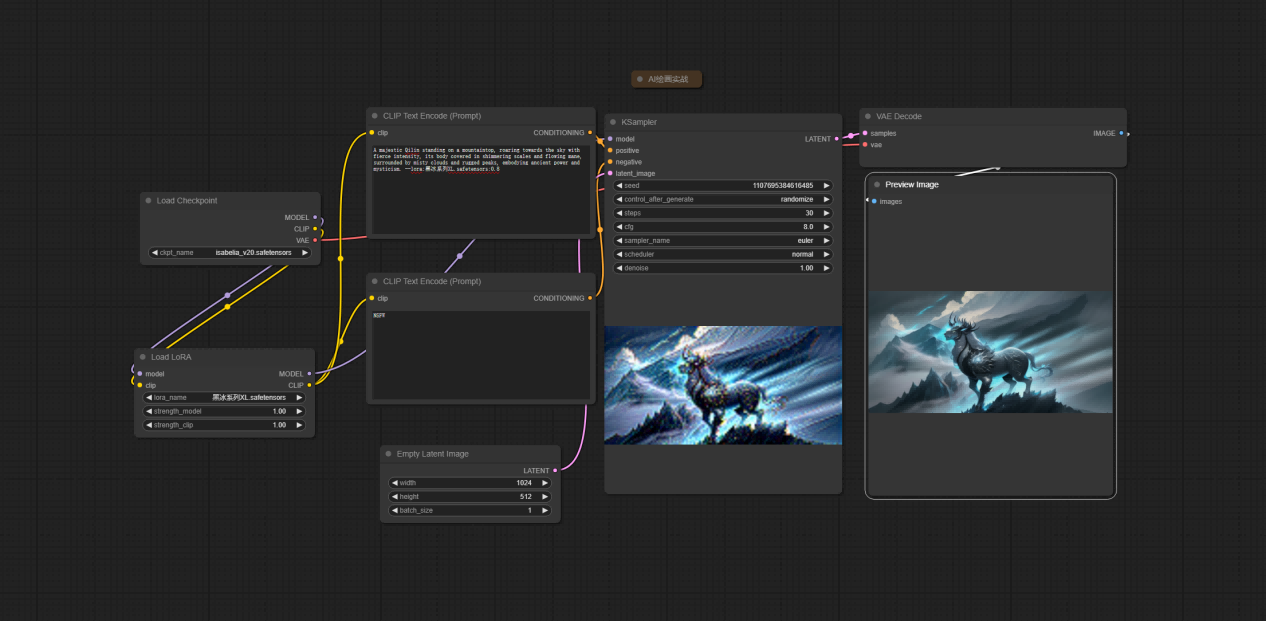Collapse the VAE Decode node title dot
Viewport: 1266px width, 621px height.
[x=867, y=116]
